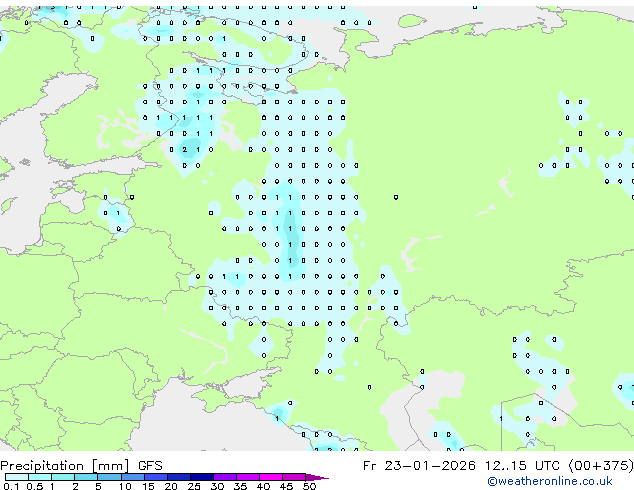Pick the 10–15 mm blue swatch
Screen dimensions: 634x490
(132, 477)
